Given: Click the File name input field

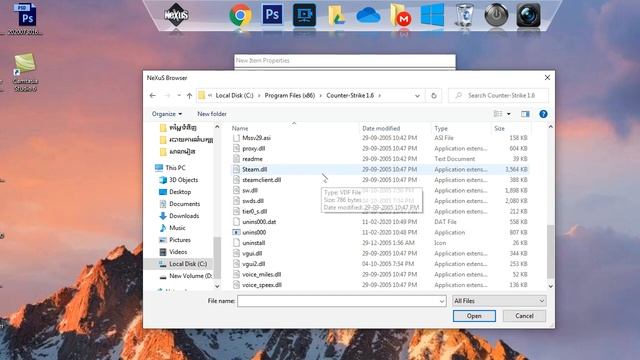Looking at the screenshot, I should [338, 301].
